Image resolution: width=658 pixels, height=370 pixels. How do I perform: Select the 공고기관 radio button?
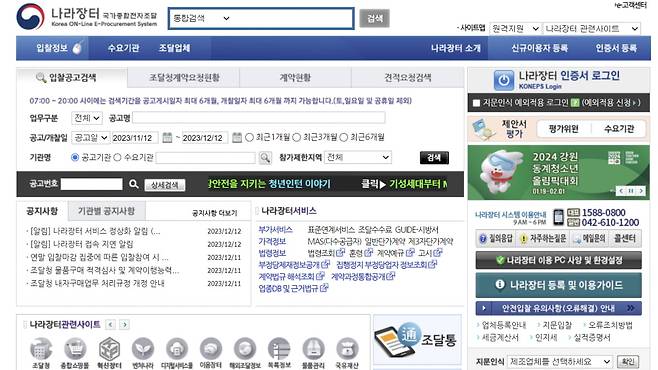pyautogui.click(x=75, y=157)
